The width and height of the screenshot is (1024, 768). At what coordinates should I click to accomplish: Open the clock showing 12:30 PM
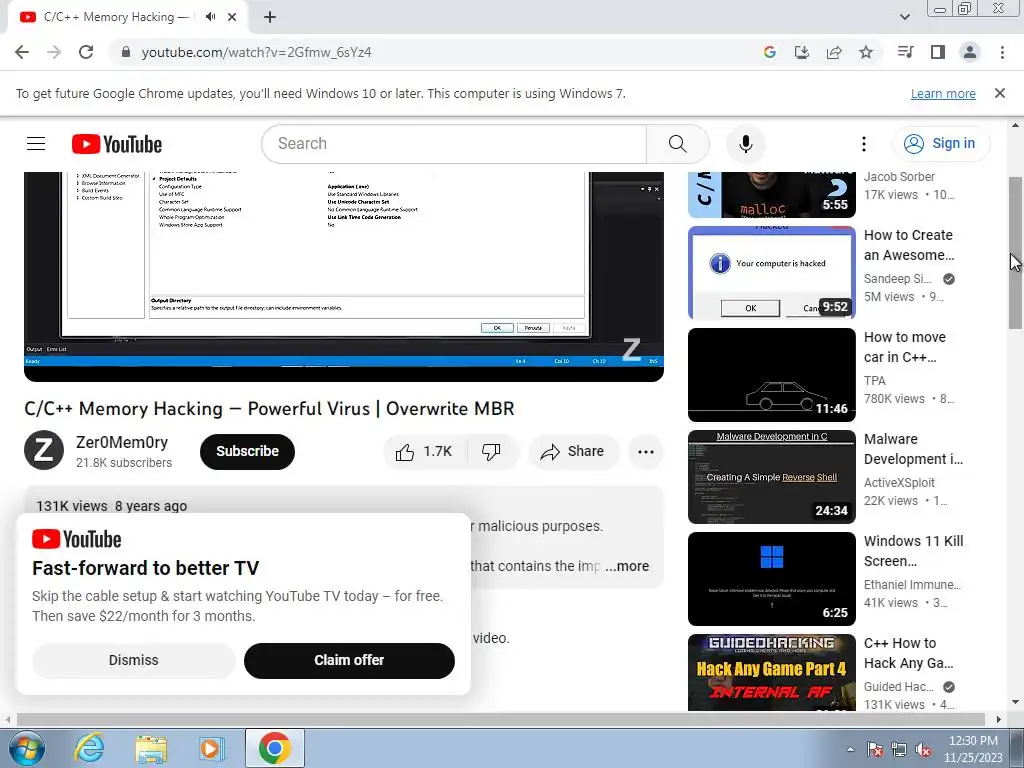[x=972, y=749]
